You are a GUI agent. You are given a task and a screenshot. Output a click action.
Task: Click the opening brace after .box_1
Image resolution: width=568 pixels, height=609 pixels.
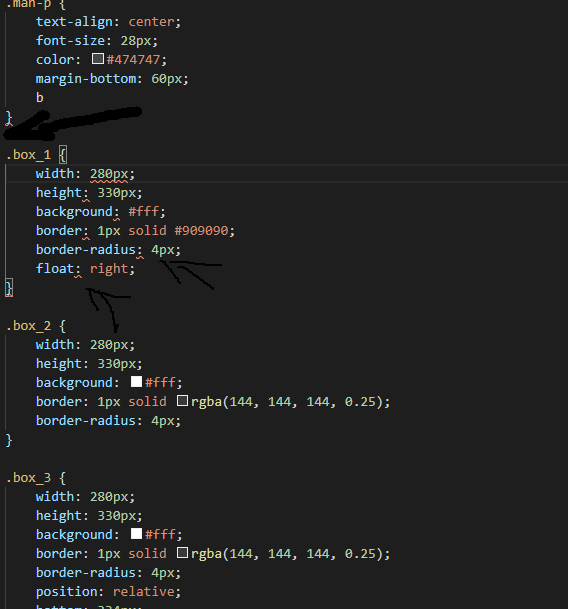(63, 155)
